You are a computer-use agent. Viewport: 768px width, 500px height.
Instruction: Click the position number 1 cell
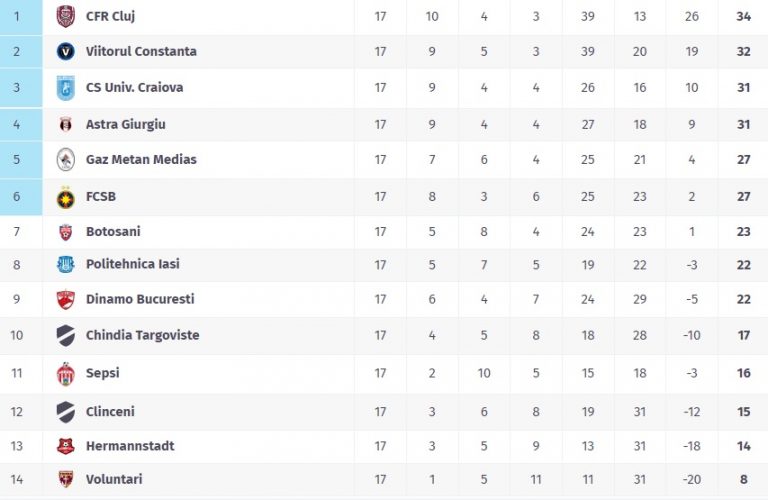pyautogui.click(x=17, y=16)
